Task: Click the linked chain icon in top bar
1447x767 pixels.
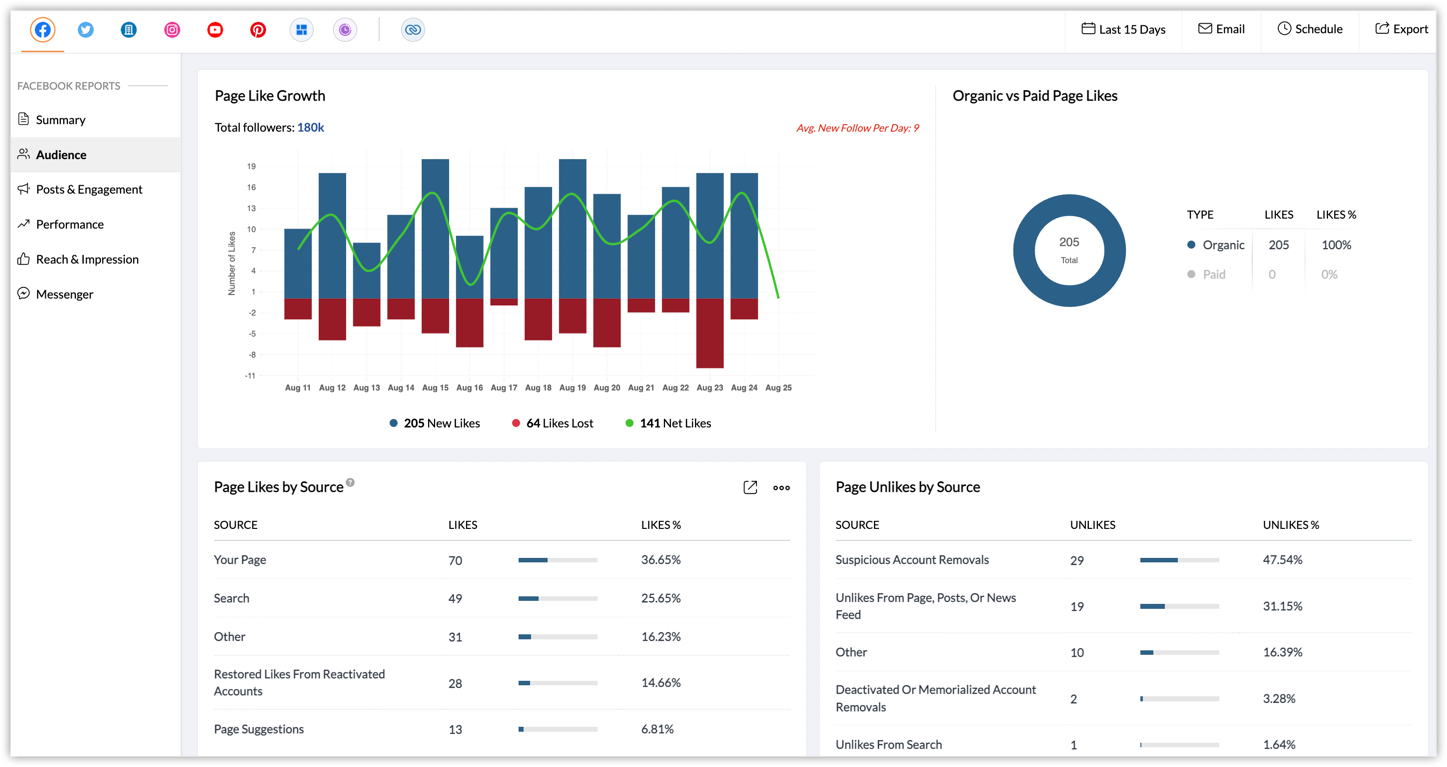Action: [x=413, y=30]
